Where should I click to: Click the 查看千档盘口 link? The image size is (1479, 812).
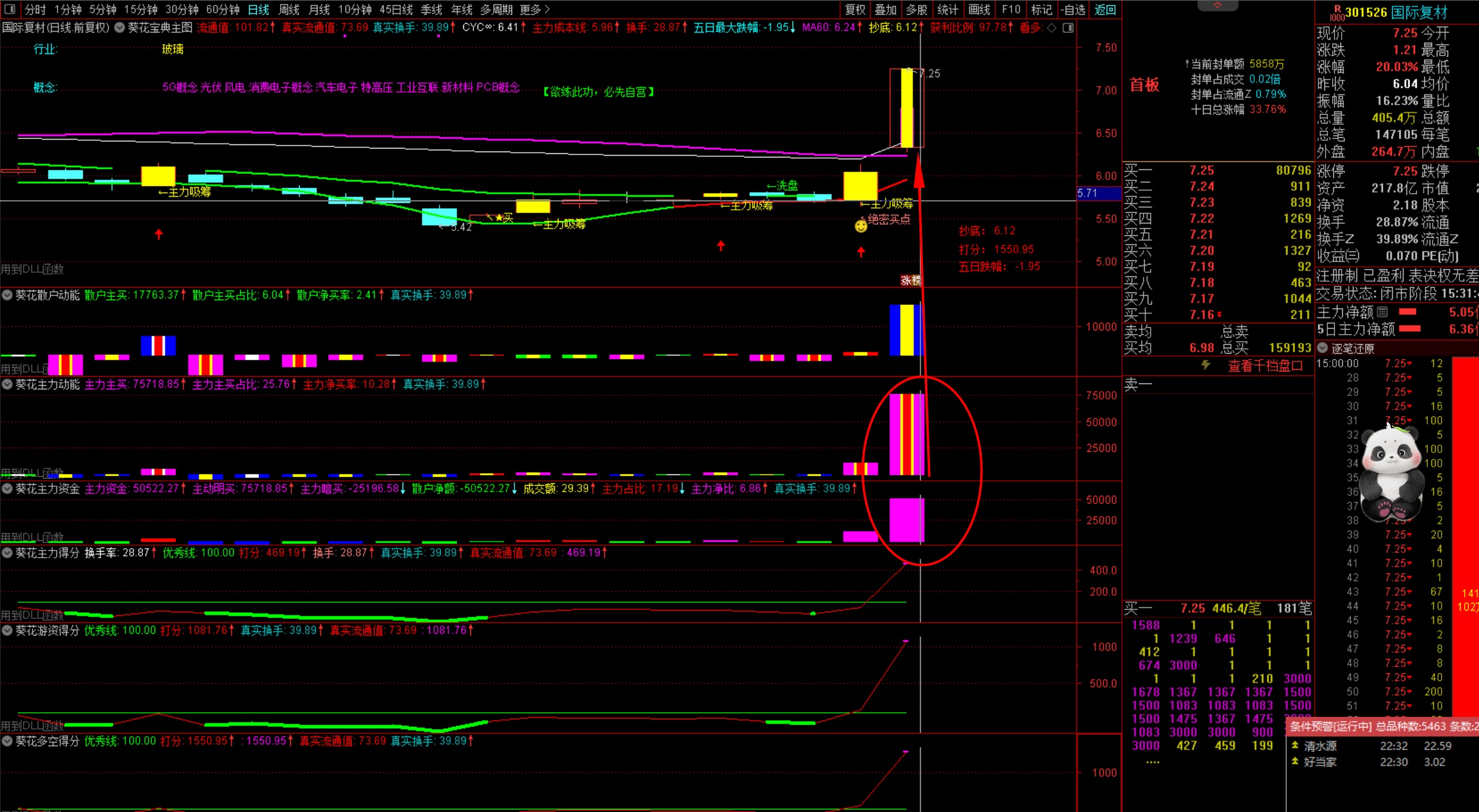tap(1264, 366)
